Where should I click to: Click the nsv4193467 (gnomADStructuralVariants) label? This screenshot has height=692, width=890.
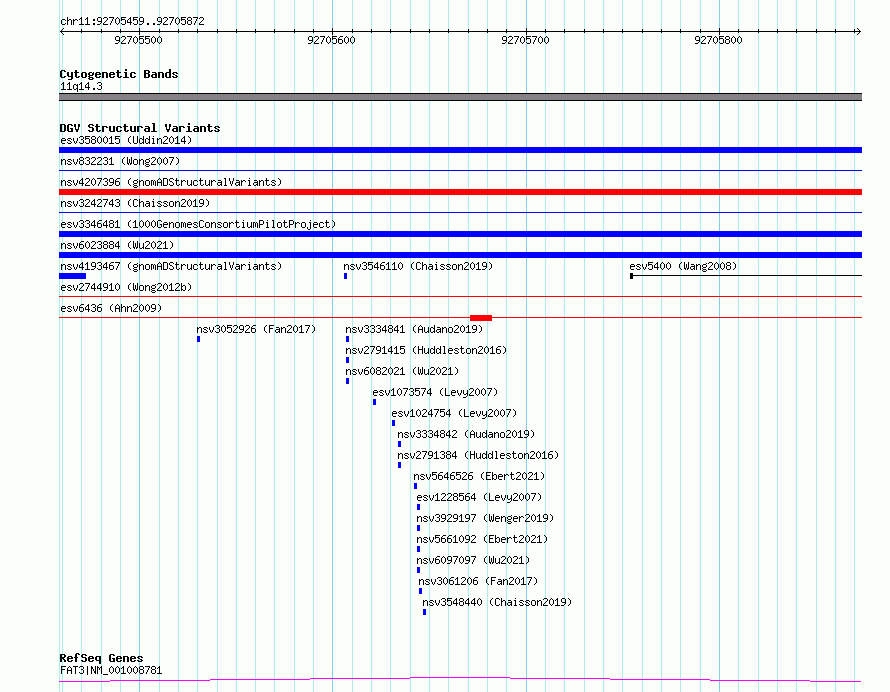tap(171, 266)
